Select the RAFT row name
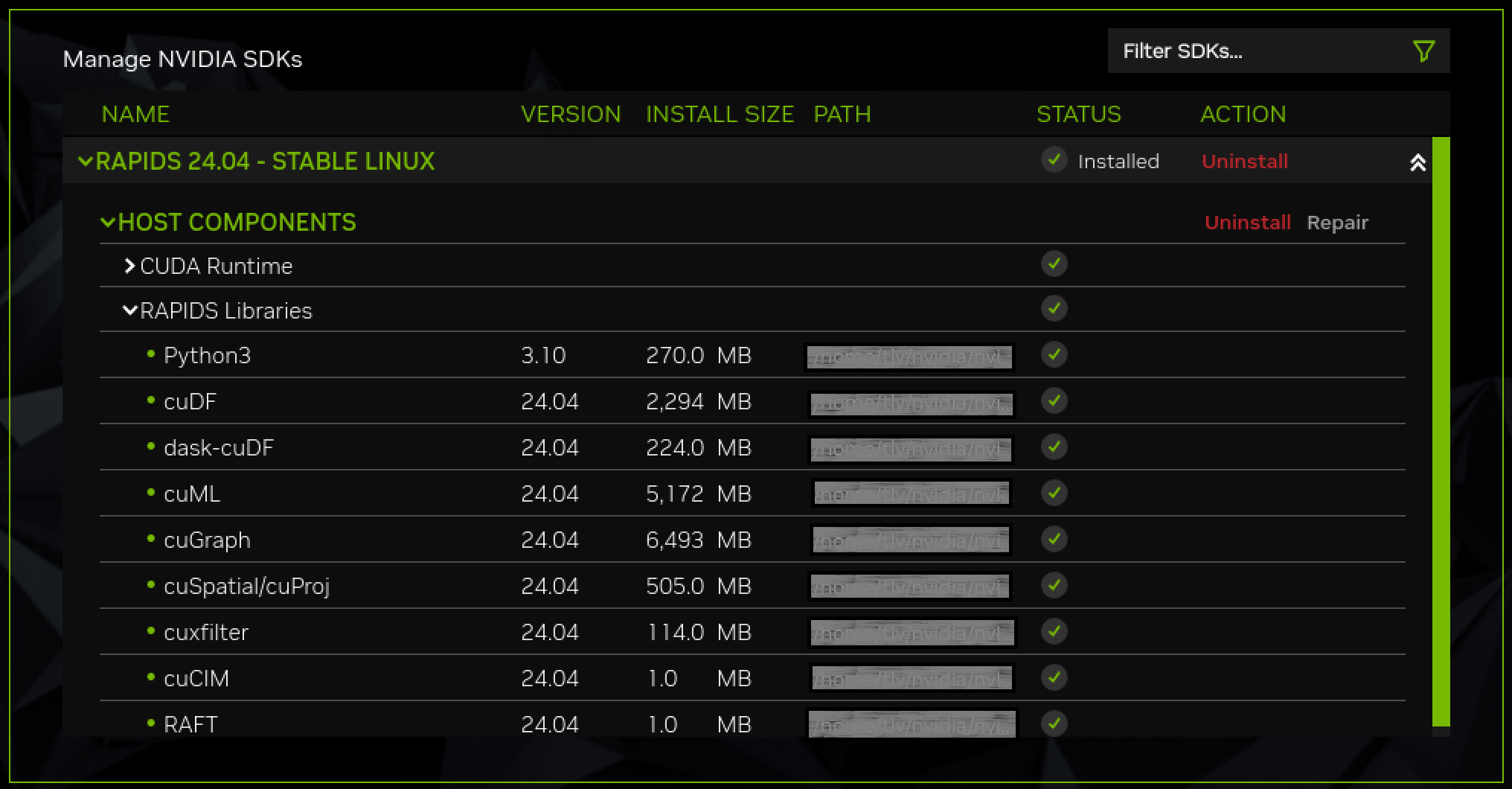The image size is (1512, 789). [190, 725]
